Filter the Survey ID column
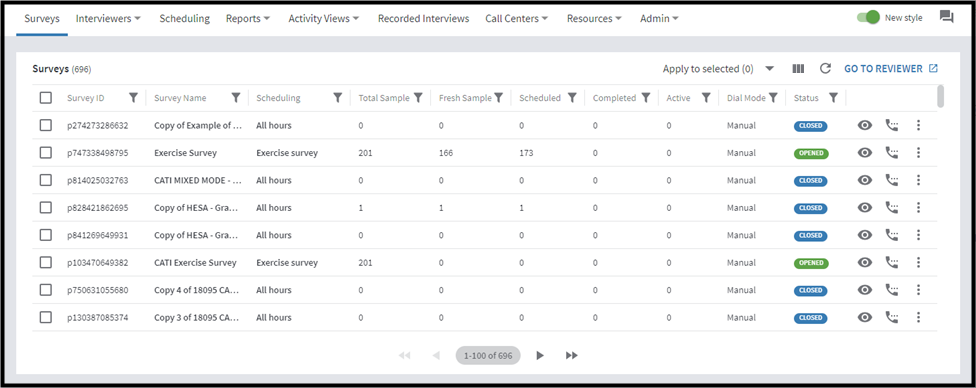This screenshot has height=388, width=976. (133, 98)
